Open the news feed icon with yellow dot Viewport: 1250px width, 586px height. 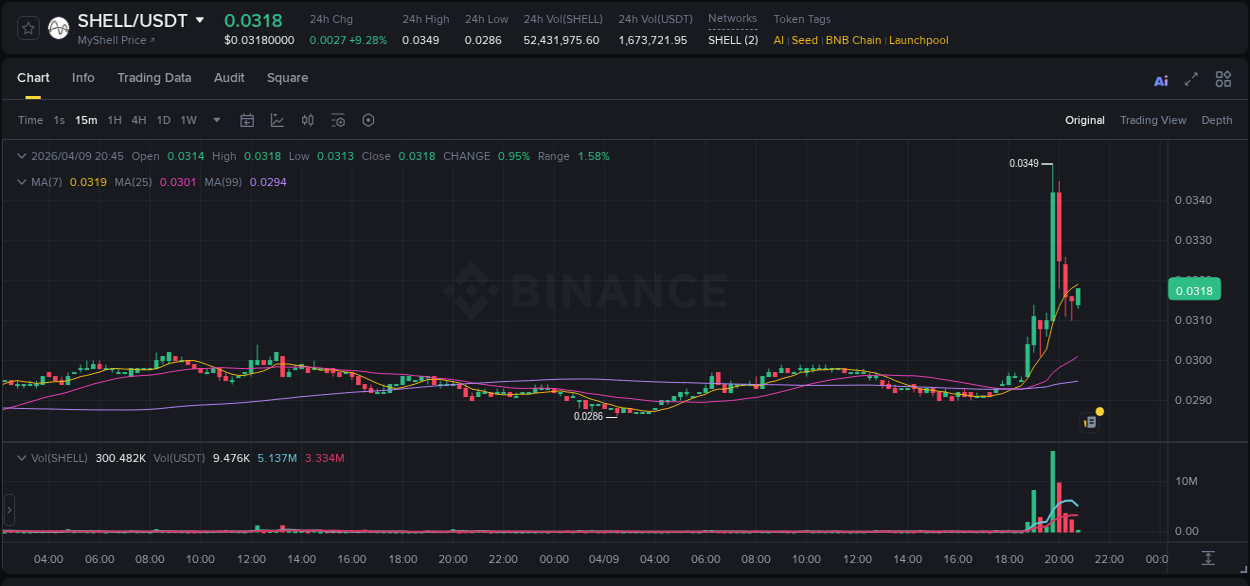point(1091,420)
